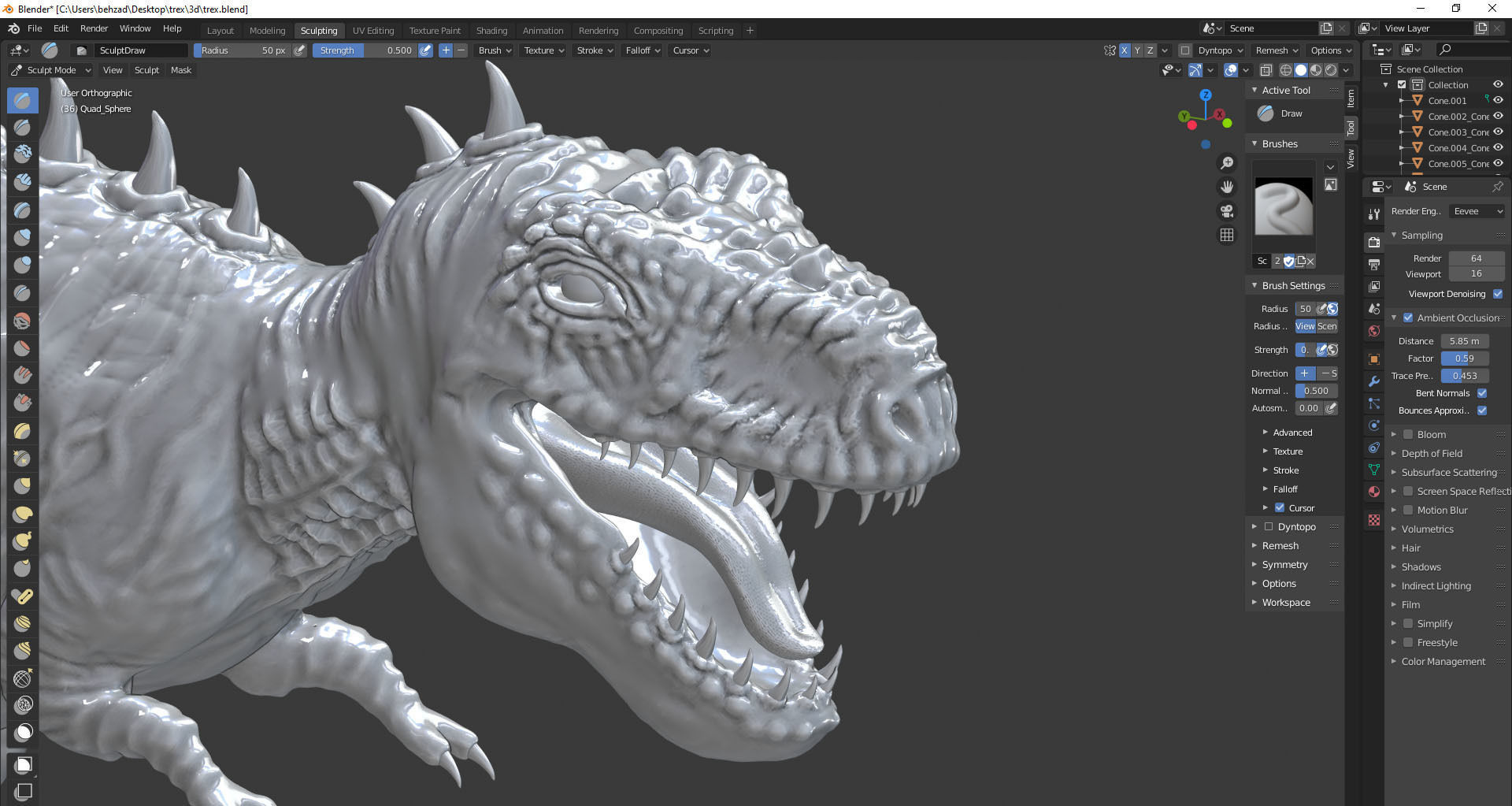Pin the Scene properties panel

point(1497,187)
